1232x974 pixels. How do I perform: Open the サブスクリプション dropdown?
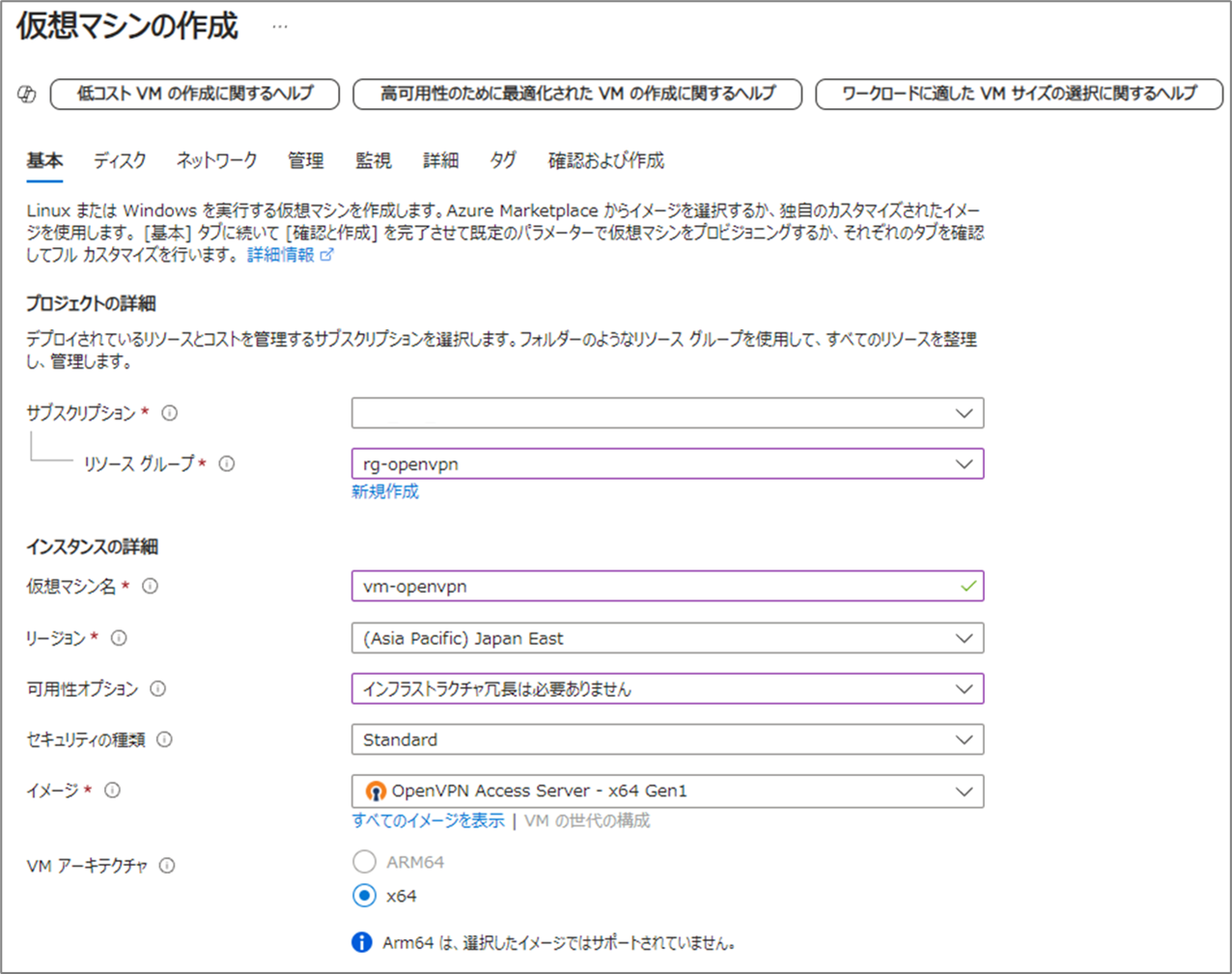click(x=667, y=413)
